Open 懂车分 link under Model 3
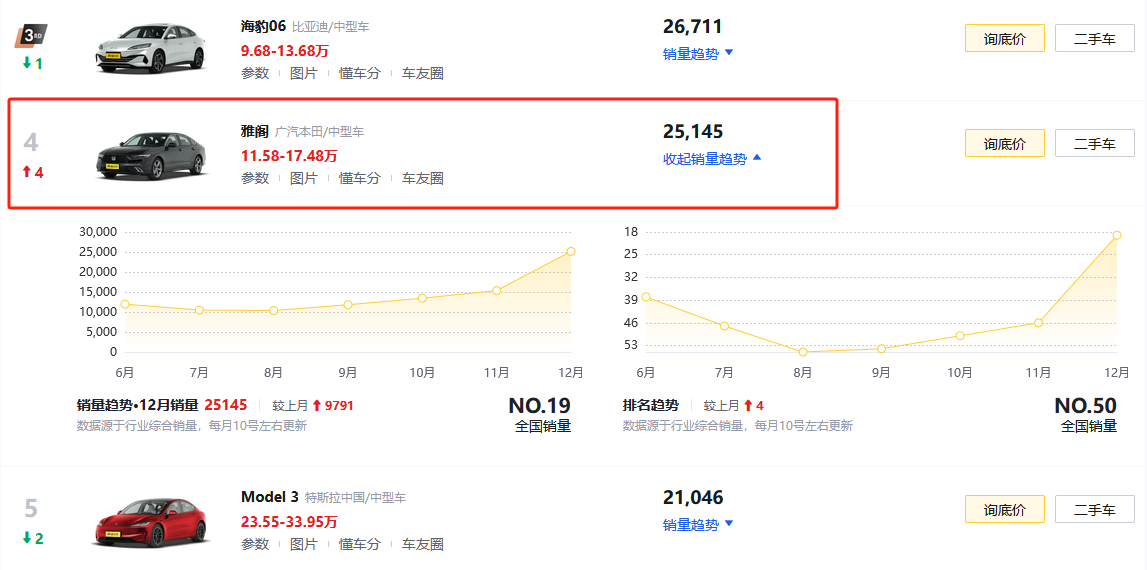This screenshot has height=570, width=1147. tap(359, 544)
